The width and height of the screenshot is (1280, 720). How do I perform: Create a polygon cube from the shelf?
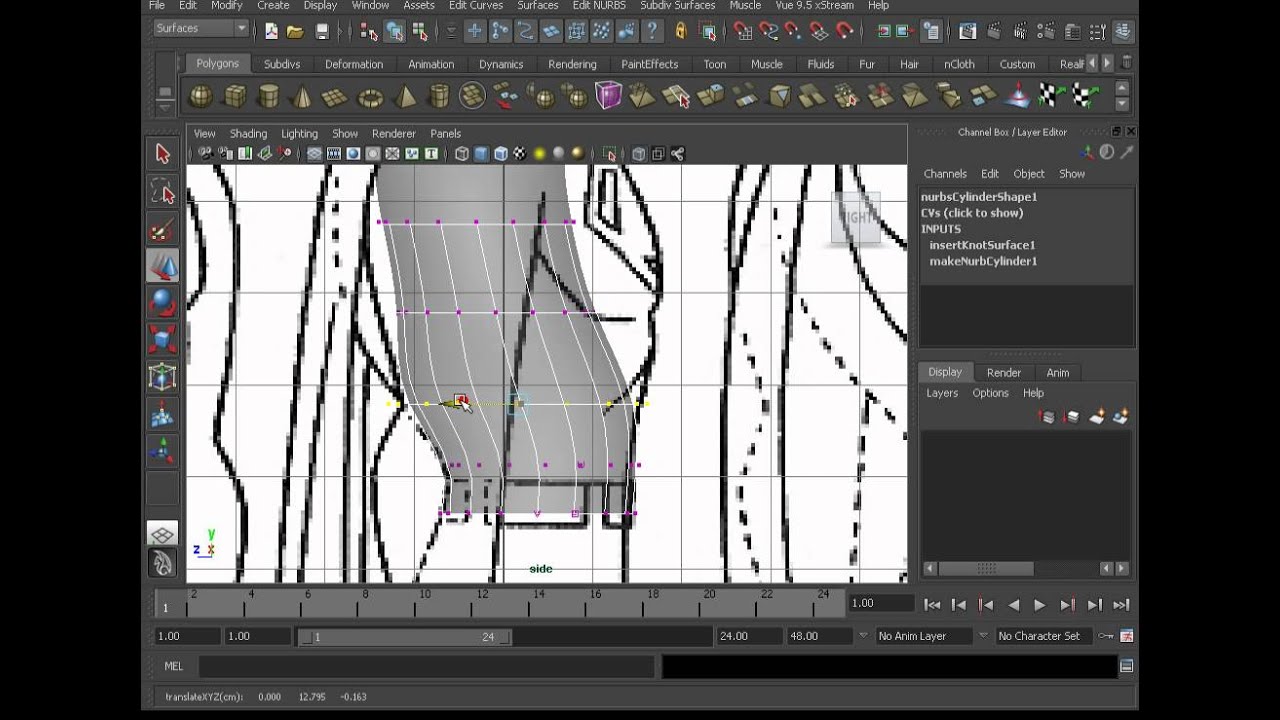coord(235,96)
